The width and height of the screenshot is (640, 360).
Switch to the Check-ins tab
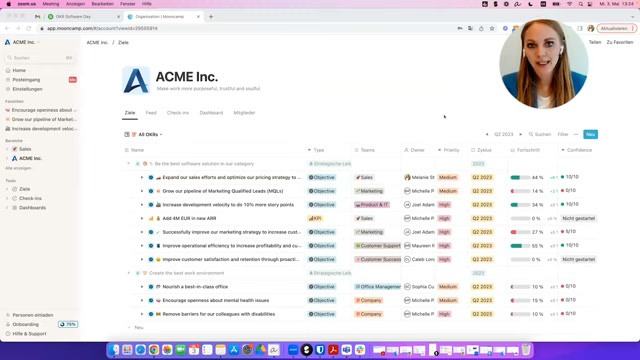[x=178, y=113]
